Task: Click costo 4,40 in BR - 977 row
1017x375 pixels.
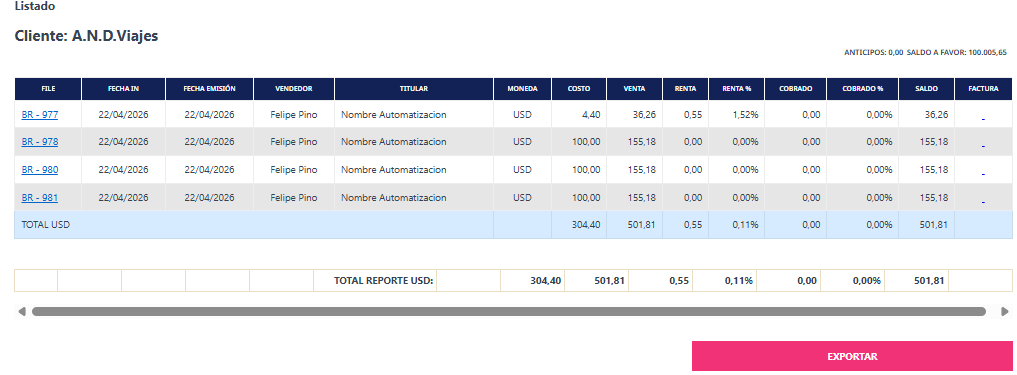Action: click(591, 115)
